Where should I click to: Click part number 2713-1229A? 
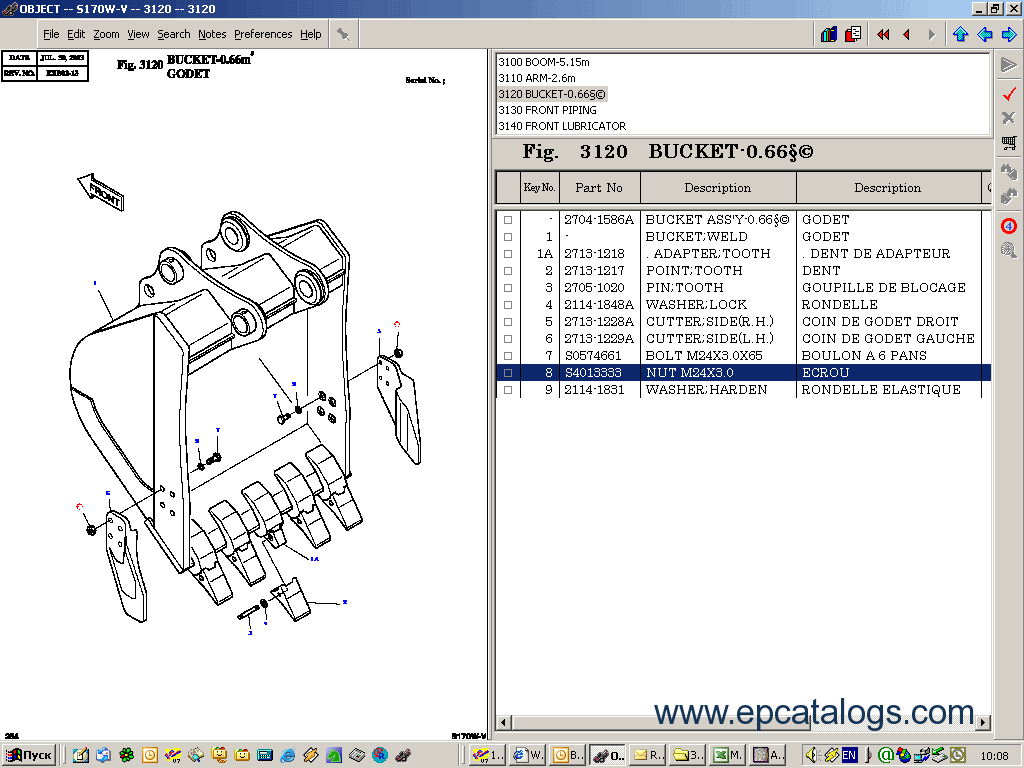click(599, 338)
